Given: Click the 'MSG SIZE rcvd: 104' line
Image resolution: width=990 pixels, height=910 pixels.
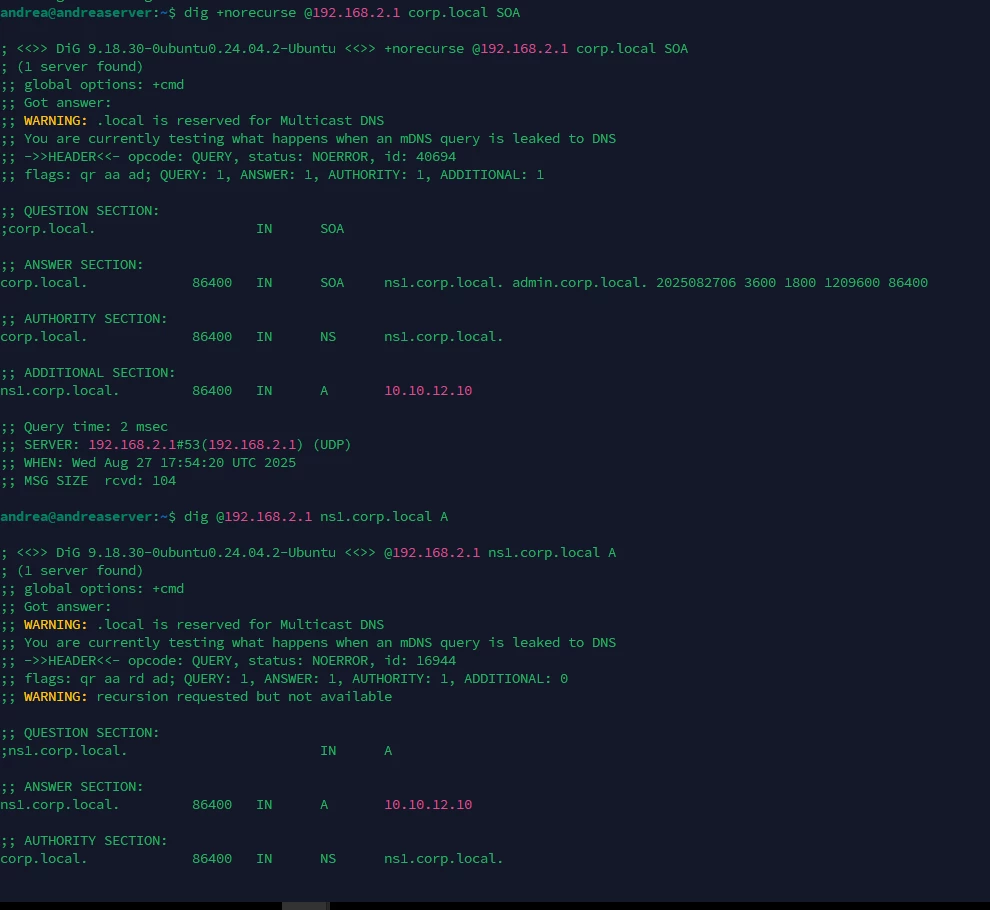Looking at the screenshot, I should pyautogui.click(x=88, y=481).
